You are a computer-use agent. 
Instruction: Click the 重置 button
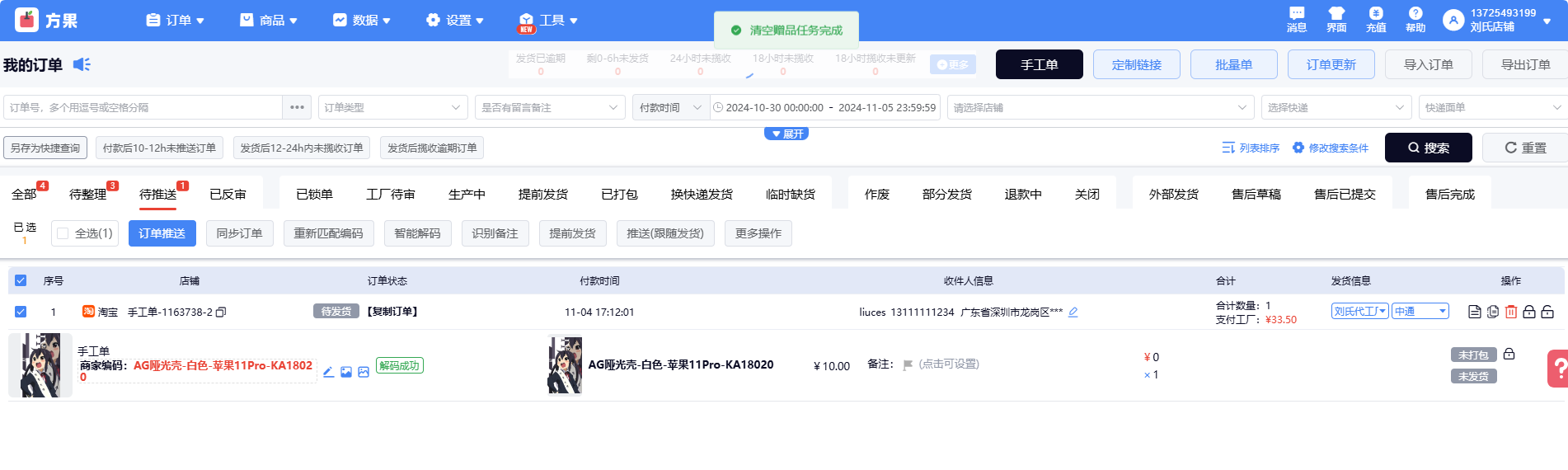tap(1526, 148)
